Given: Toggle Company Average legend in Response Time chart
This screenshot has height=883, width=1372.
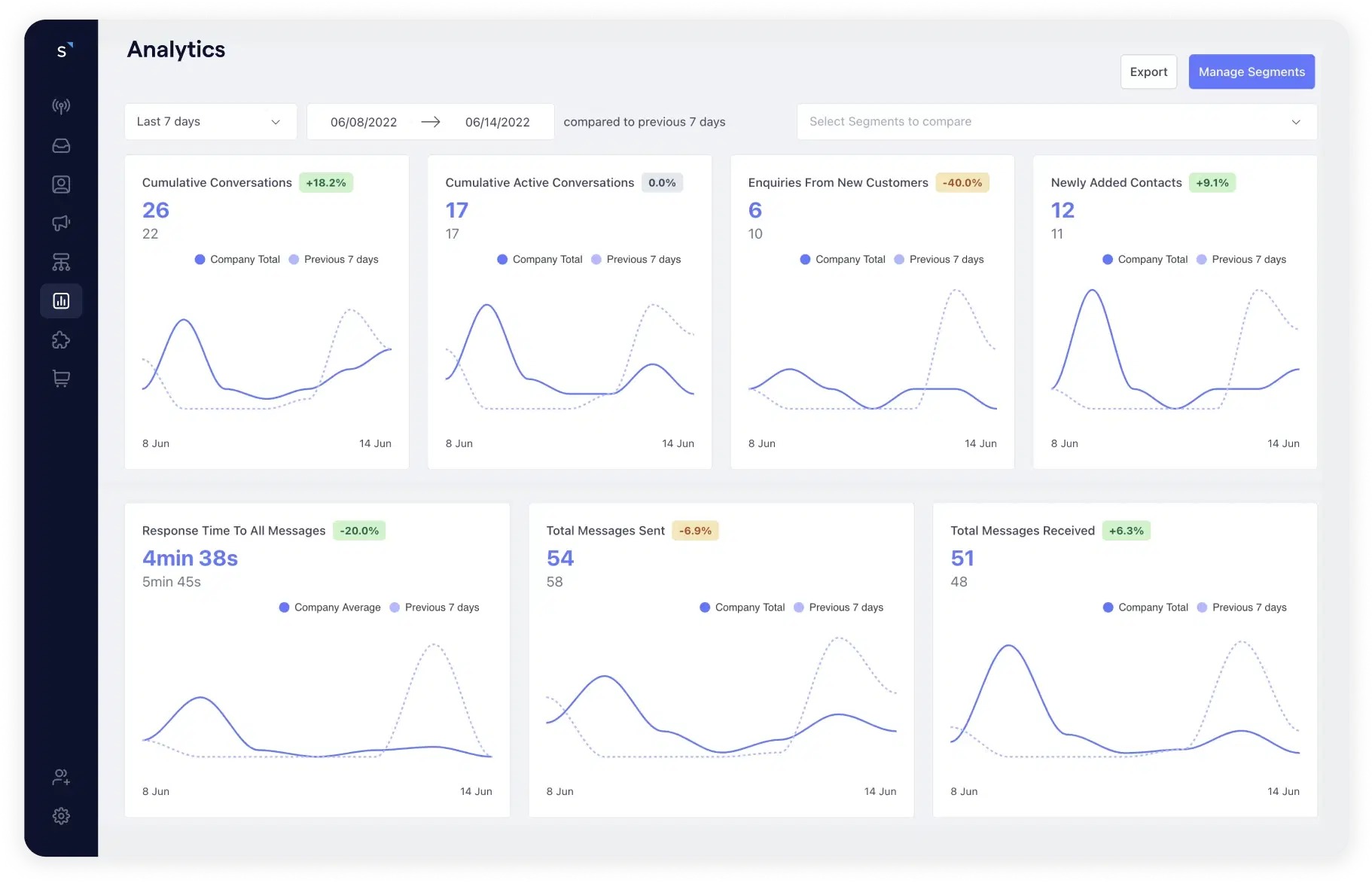Looking at the screenshot, I should click(330, 607).
